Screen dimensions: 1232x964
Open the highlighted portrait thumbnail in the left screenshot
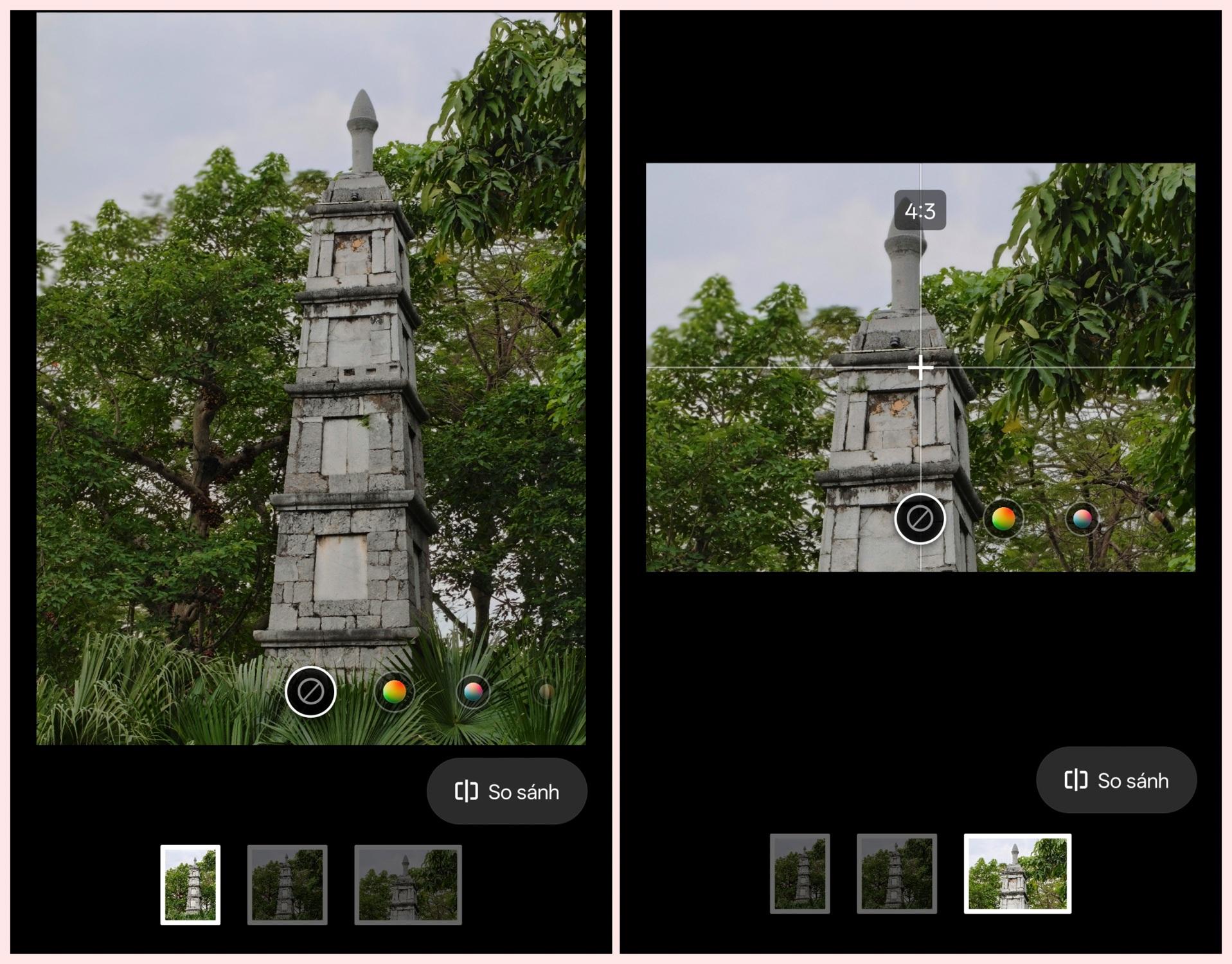pos(190,885)
